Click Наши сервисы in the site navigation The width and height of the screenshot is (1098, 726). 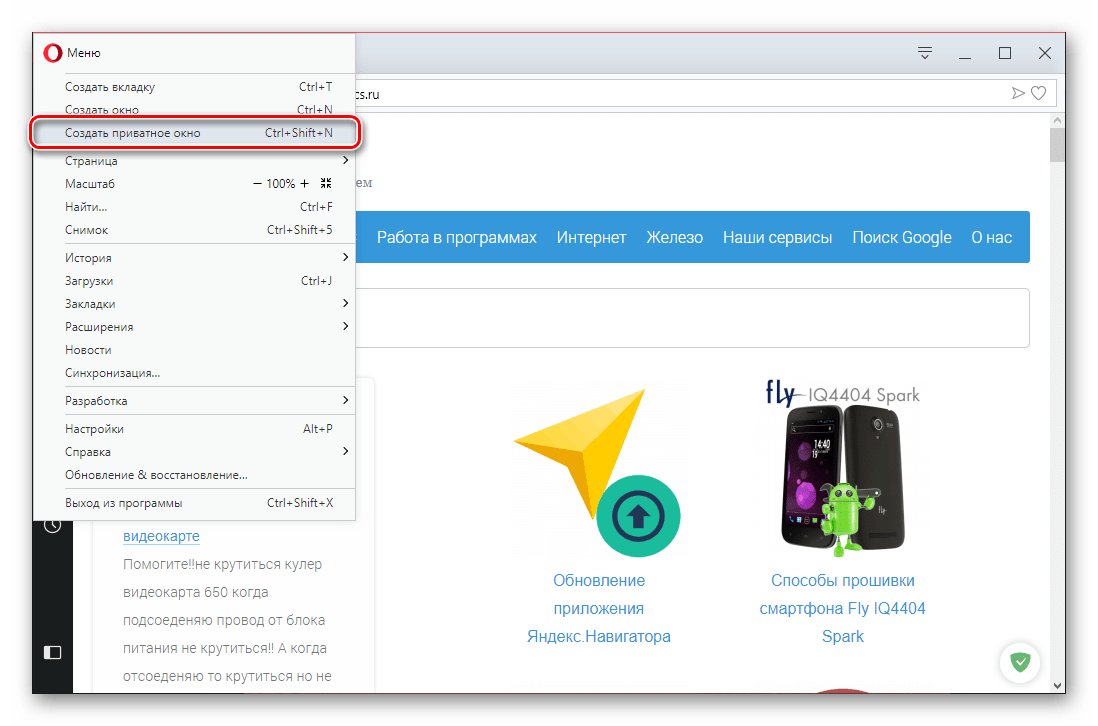tap(777, 237)
